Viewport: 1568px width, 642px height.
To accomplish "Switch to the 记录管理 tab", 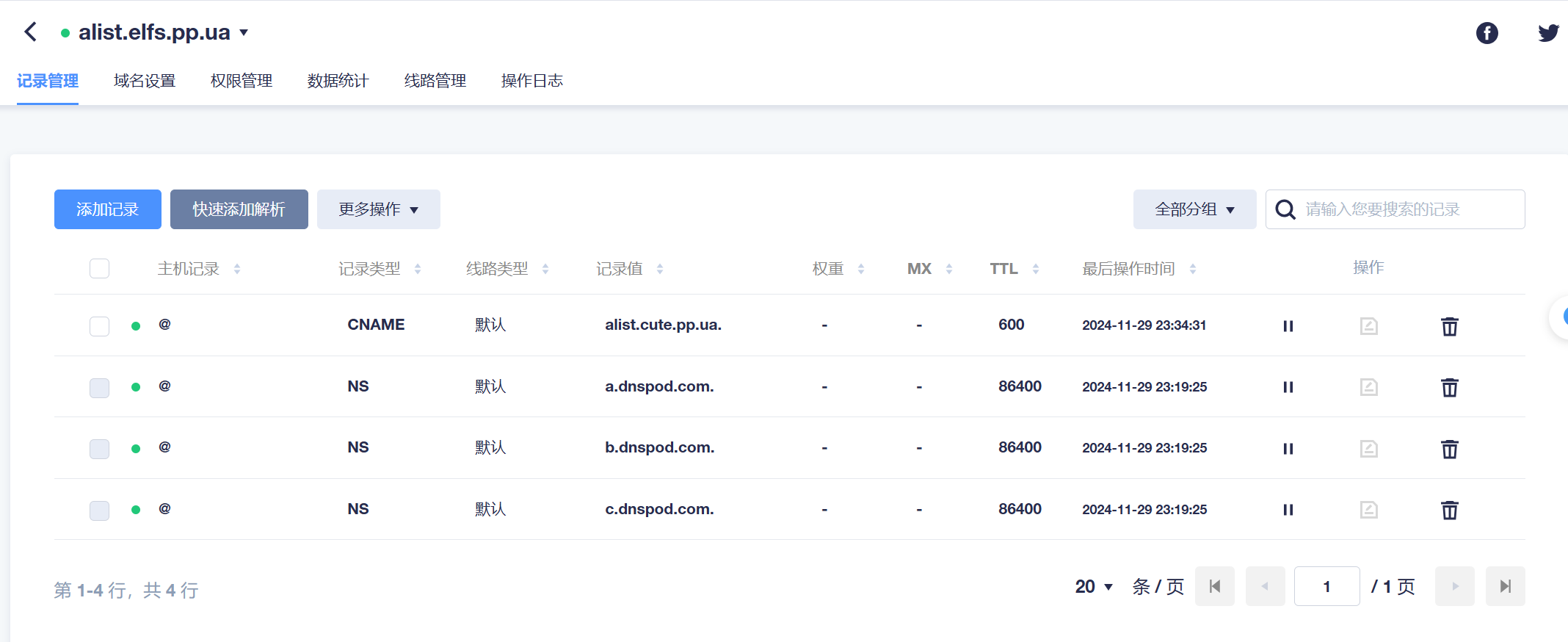I will (x=48, y=81).
